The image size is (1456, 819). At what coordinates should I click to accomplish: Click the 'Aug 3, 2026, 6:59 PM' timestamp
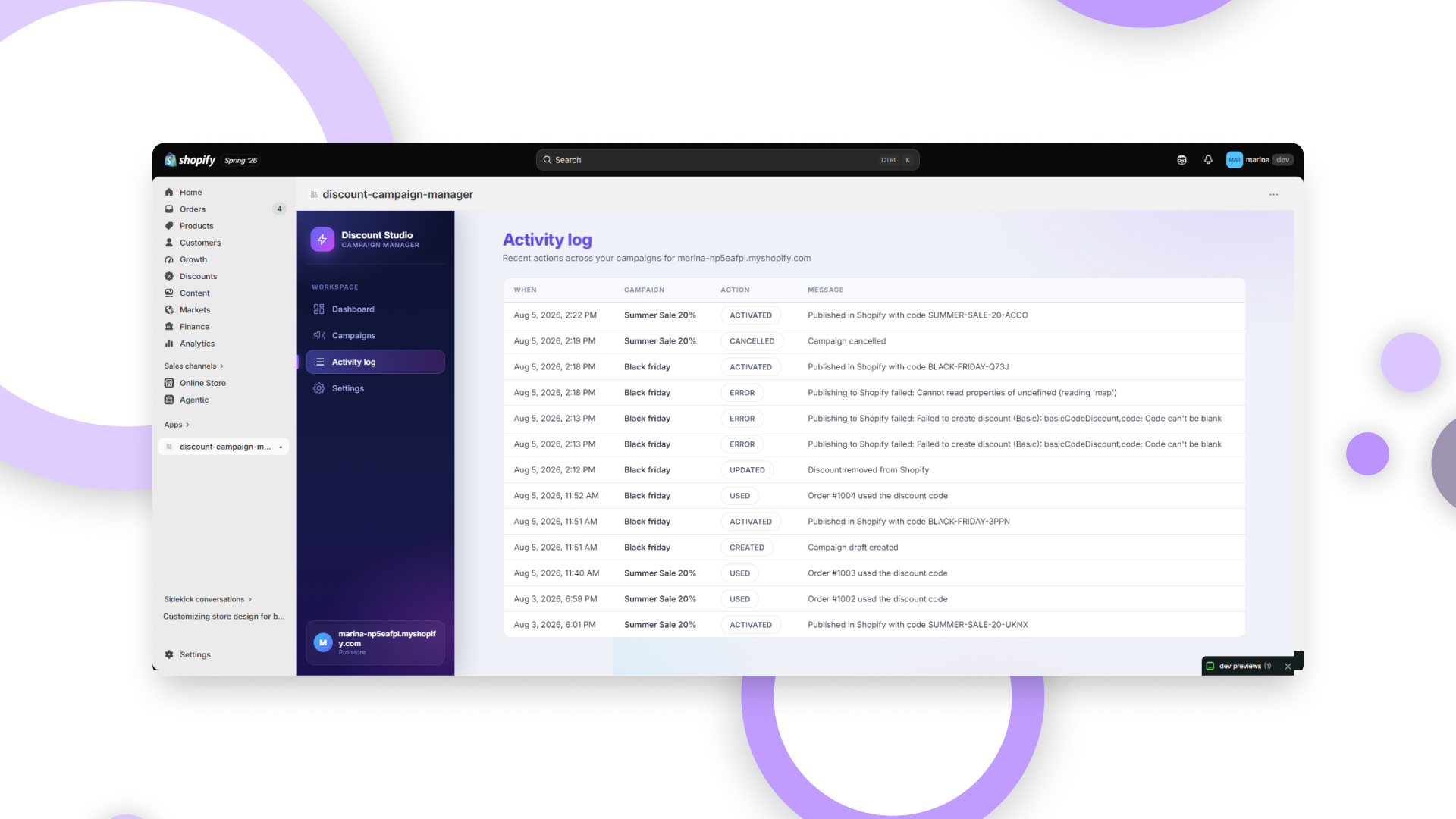click(x=555, y=599)
